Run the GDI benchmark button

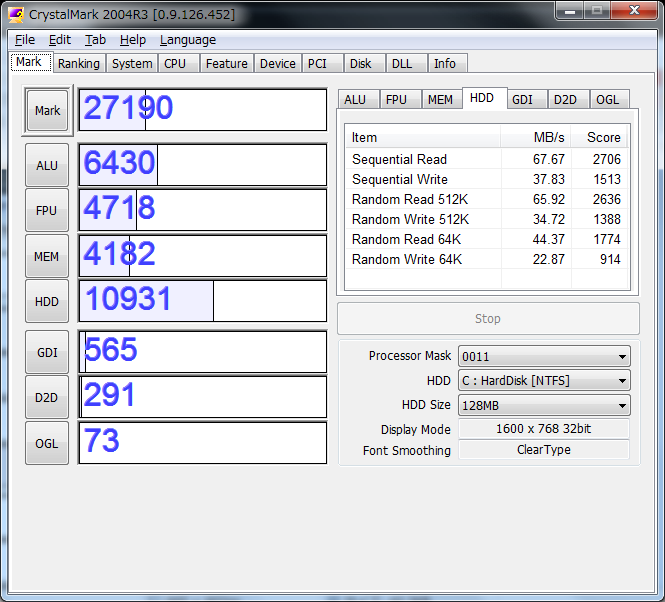tap(47, 352)
